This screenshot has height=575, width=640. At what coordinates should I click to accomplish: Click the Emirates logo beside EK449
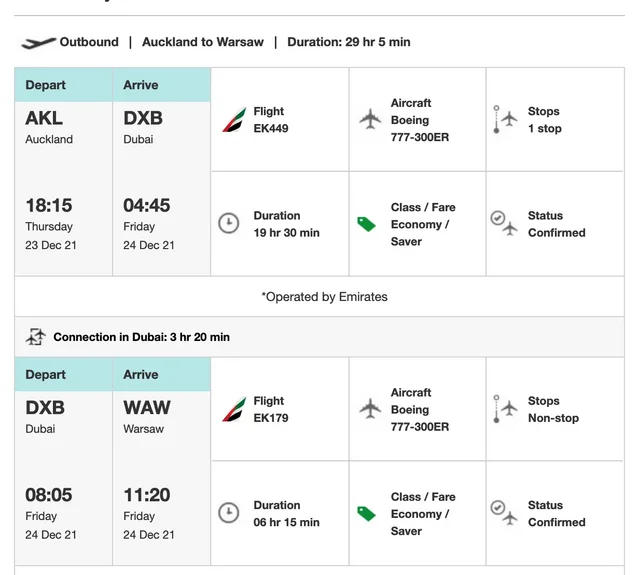(234, 120)
